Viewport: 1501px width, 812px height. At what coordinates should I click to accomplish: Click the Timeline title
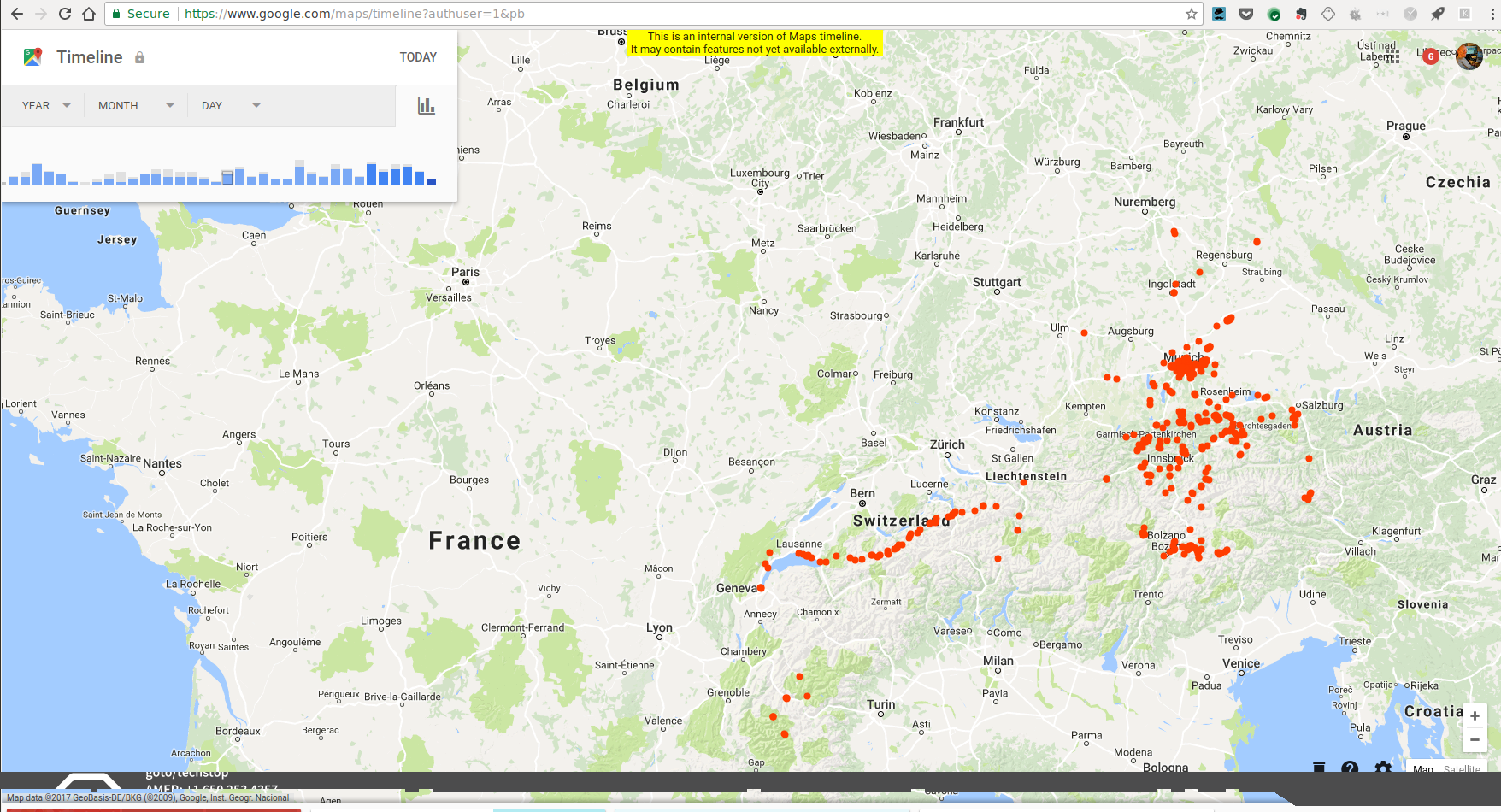90,57
